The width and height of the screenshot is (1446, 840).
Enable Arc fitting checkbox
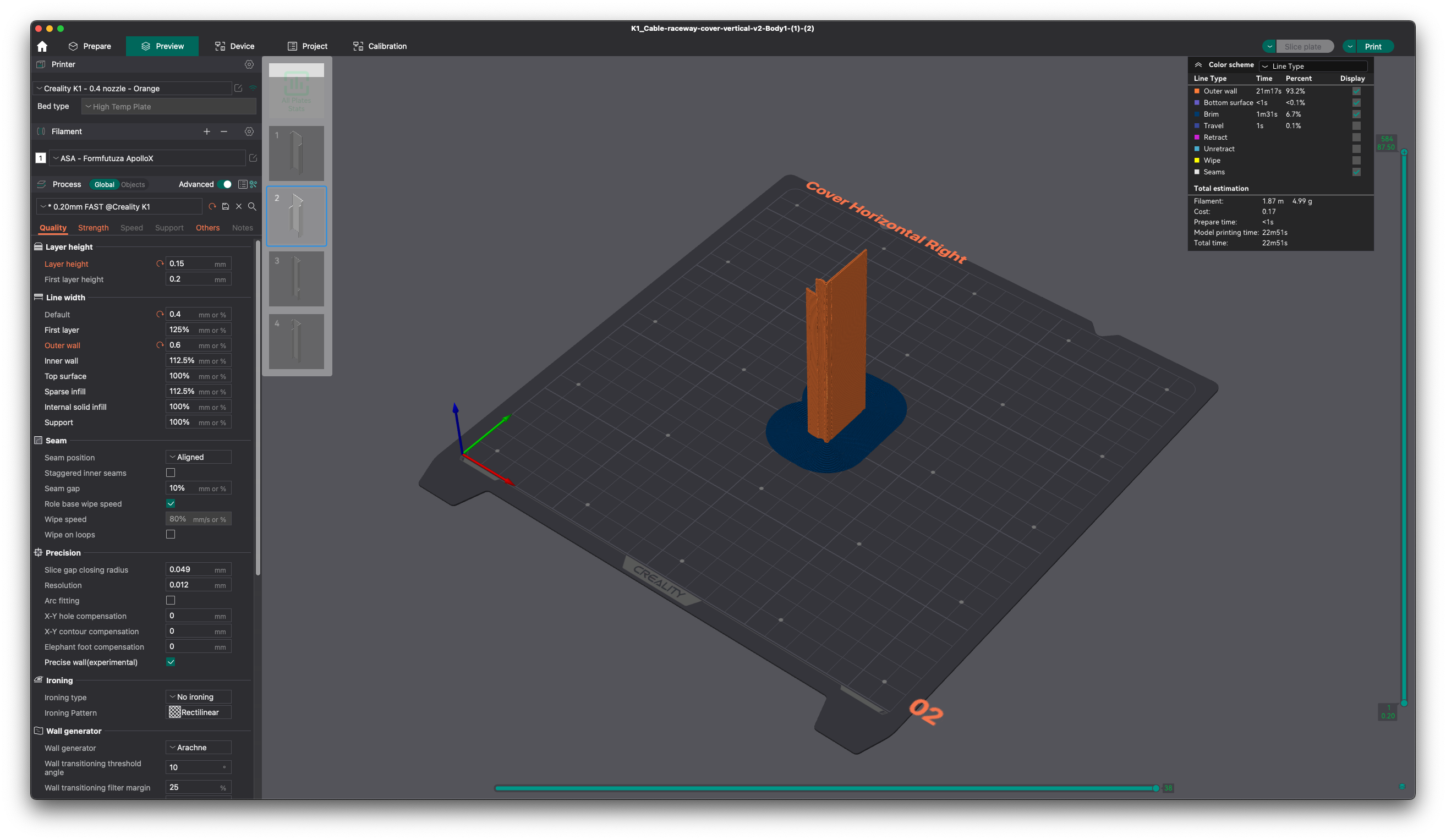coord(171,600)
